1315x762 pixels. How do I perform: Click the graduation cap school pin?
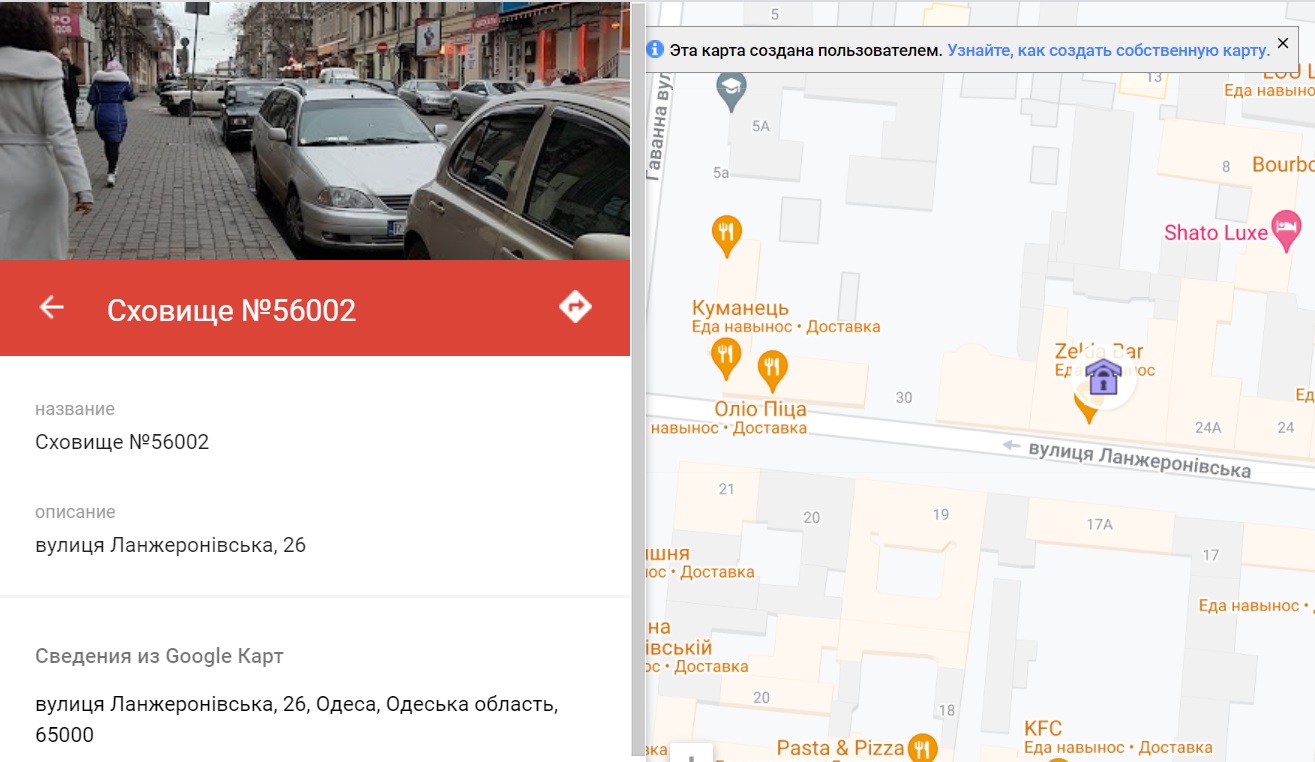point(733,90)
